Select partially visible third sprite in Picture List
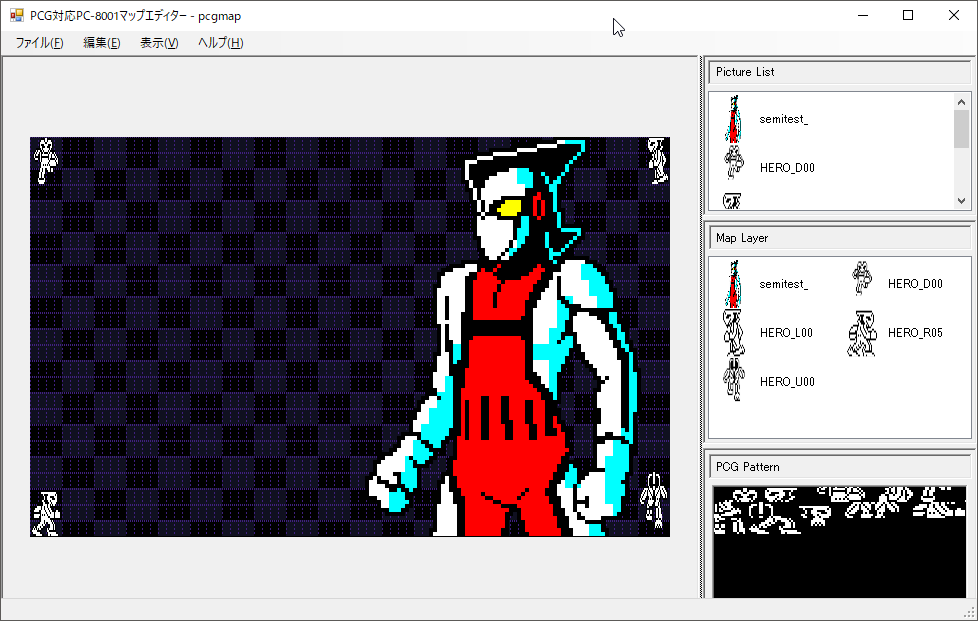This screenshot has width=978, height=621. [732, 201]
